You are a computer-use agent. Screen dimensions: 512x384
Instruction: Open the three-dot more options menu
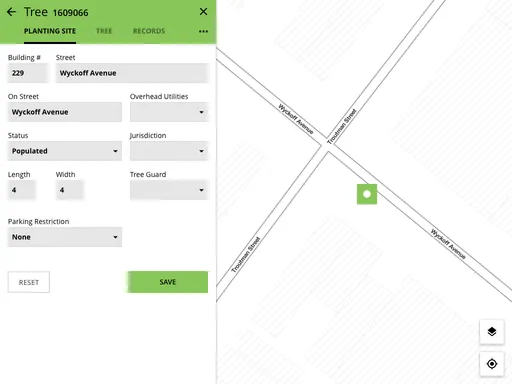pos(203,31)
